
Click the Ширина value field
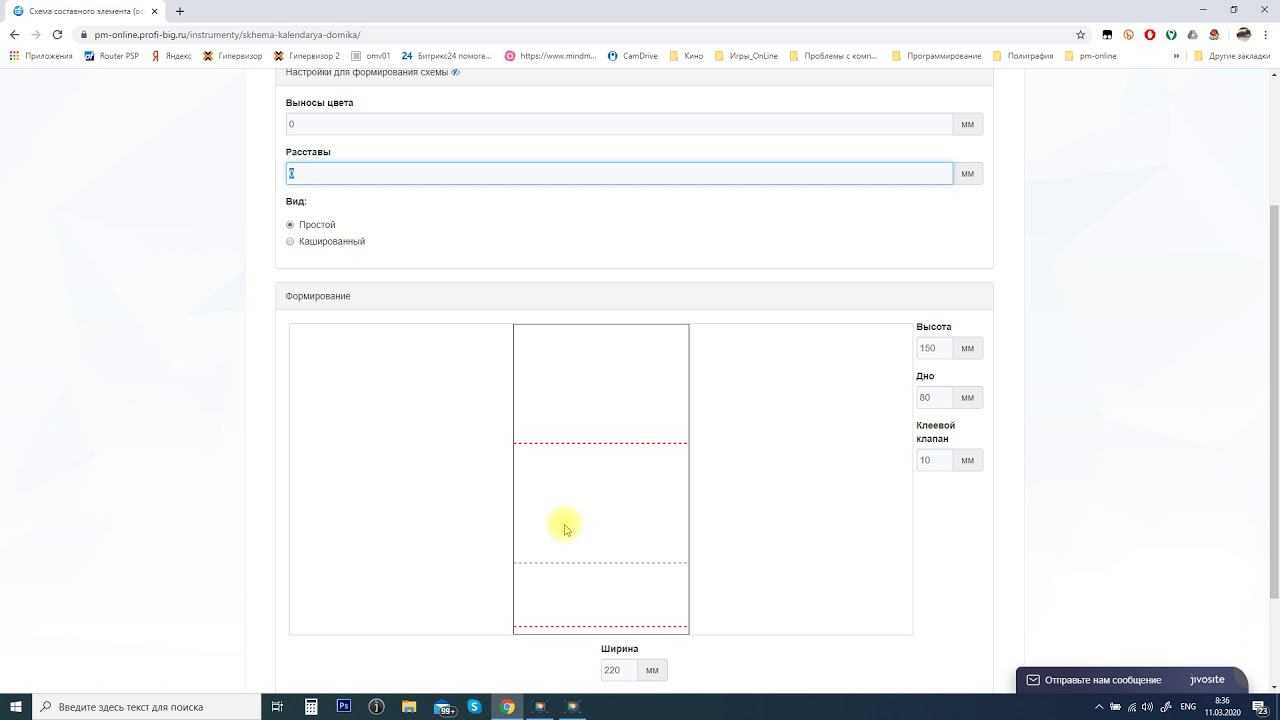[619, 670]
